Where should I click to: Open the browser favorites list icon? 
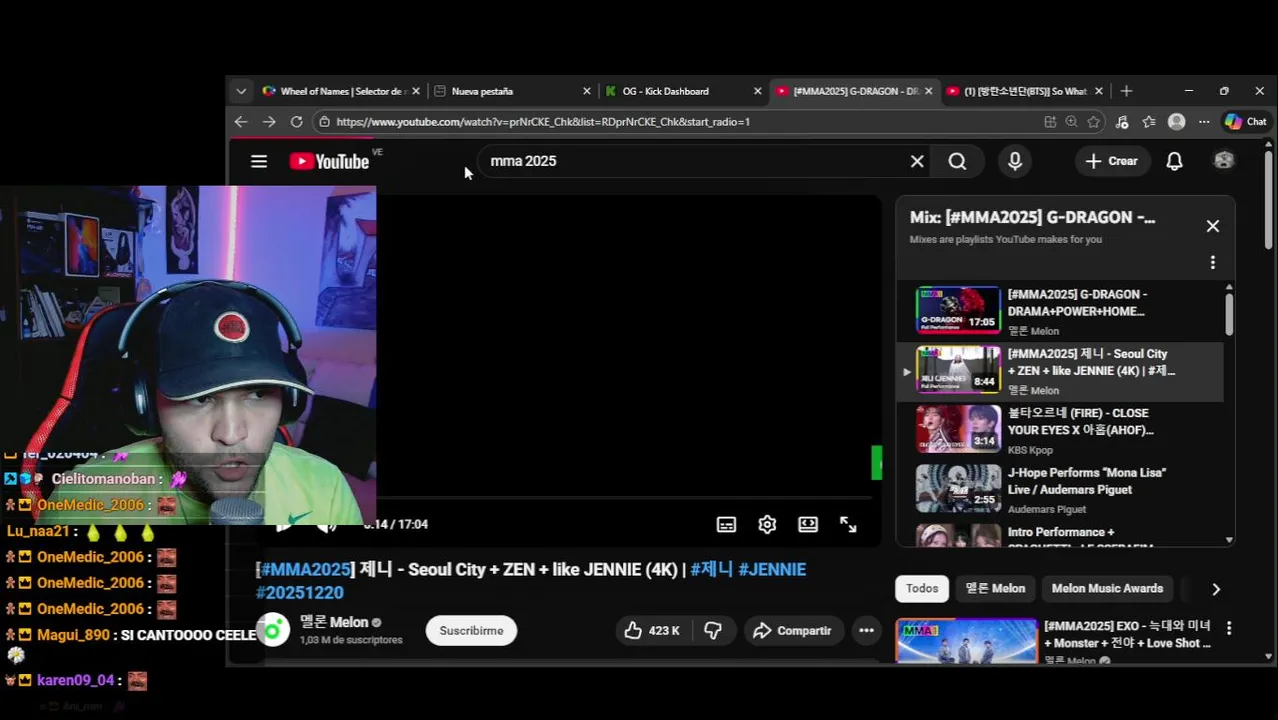click(1149, 122)
